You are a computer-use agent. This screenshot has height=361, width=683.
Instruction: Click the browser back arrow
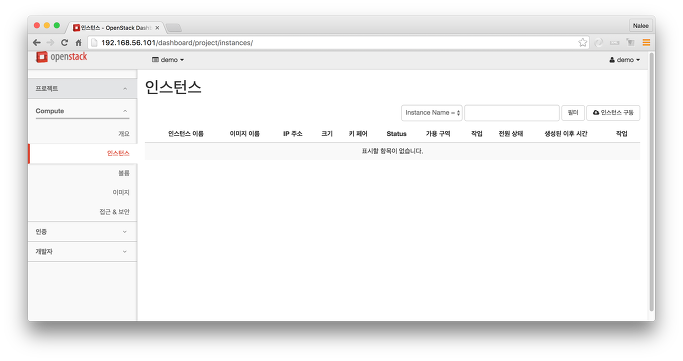pyautogui.click(x=37, y=43)
